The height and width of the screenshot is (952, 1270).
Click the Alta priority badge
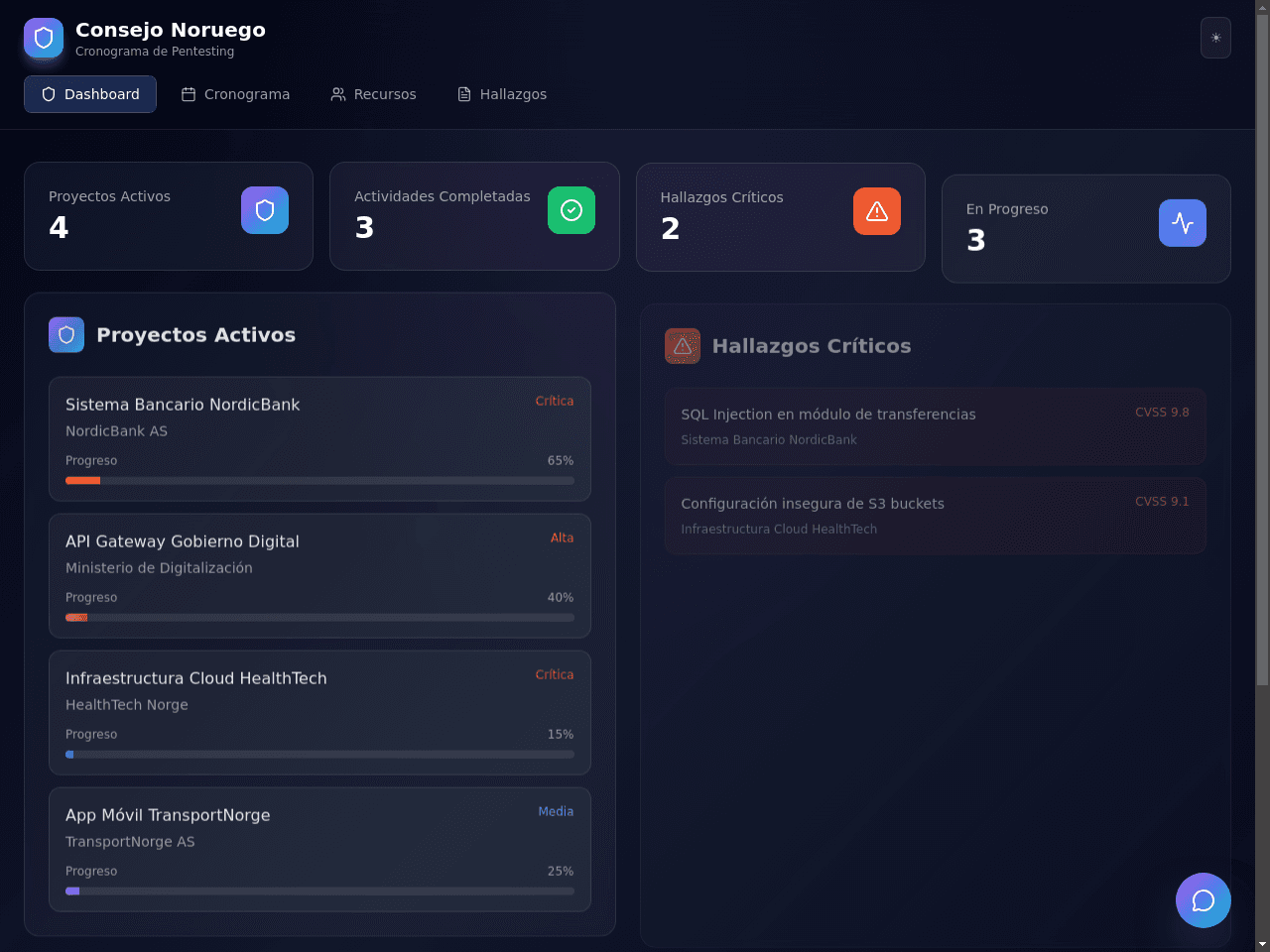pyautogui.click(x=563, y=538)
